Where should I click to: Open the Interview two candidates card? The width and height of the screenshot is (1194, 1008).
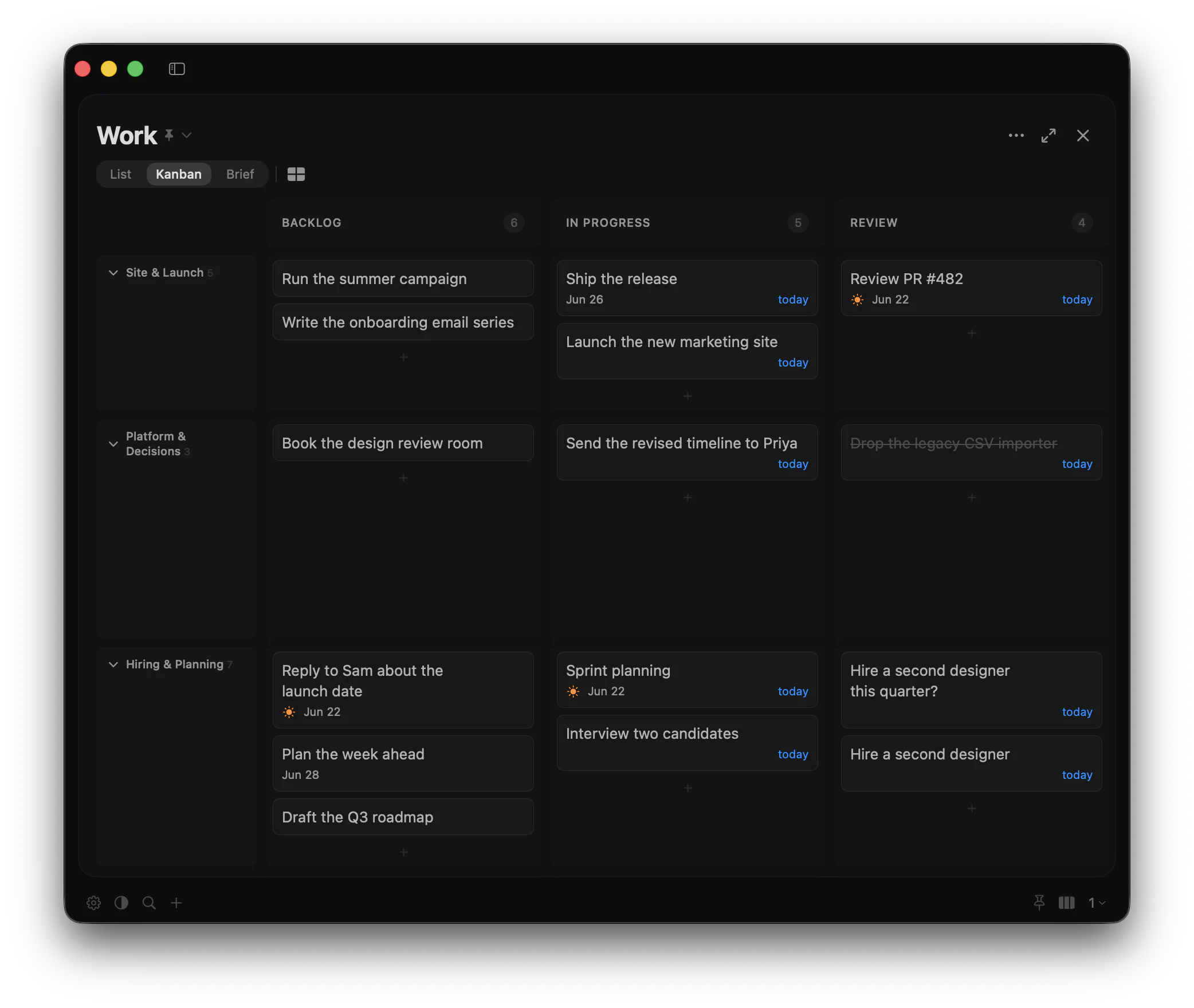(687, 743)
